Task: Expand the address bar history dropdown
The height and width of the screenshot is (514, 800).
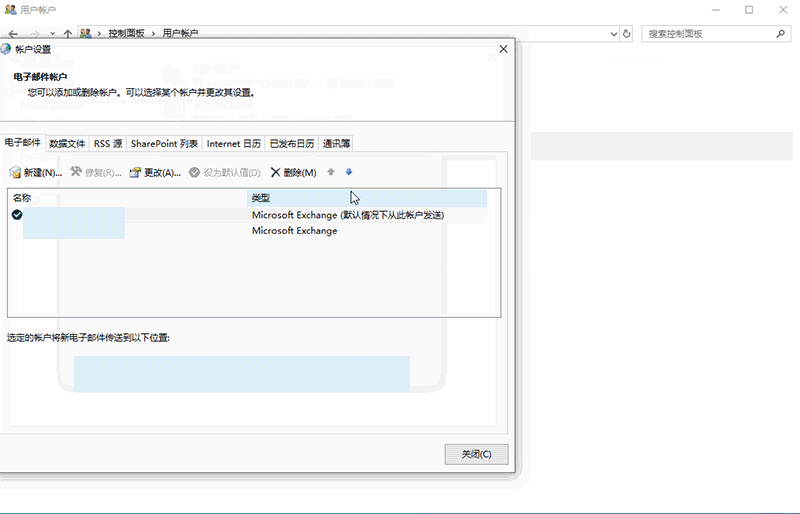Action: click(614, 33)
